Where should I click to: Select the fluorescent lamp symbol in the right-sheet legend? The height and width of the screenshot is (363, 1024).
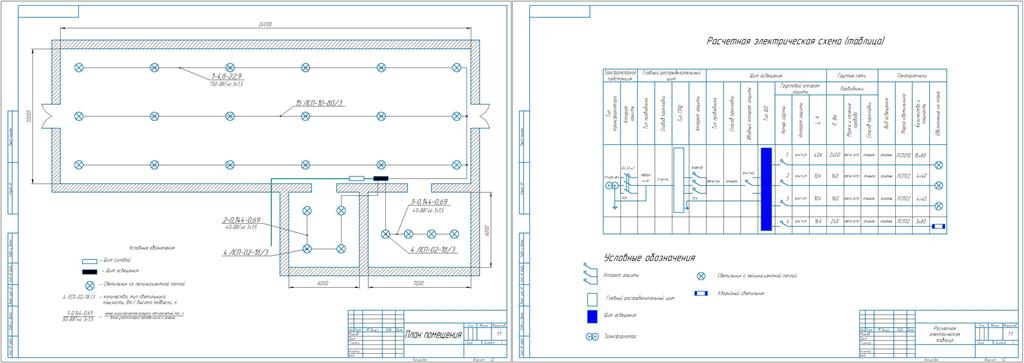[x=701, y=276]
